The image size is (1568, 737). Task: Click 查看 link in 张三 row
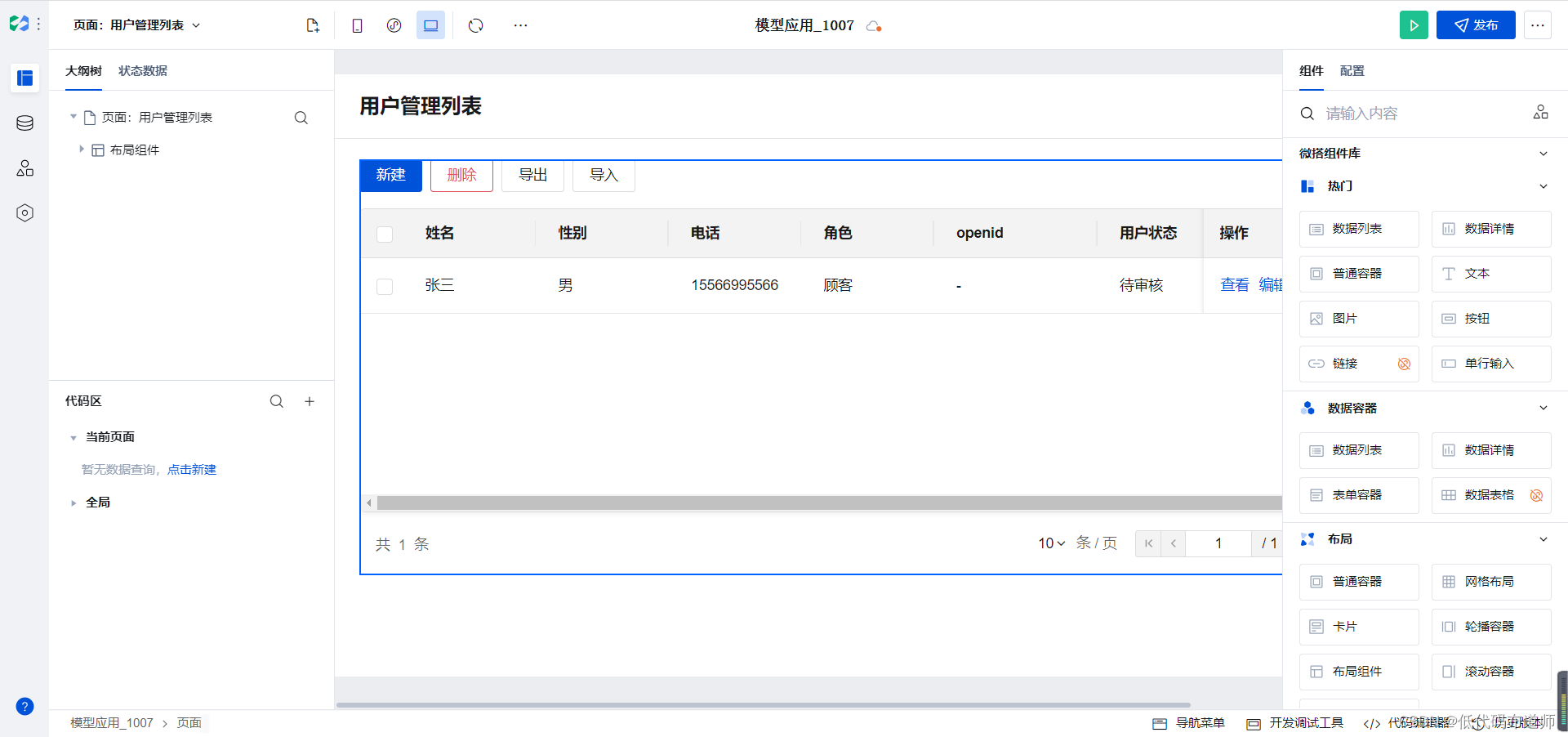tap(1235, 285)
